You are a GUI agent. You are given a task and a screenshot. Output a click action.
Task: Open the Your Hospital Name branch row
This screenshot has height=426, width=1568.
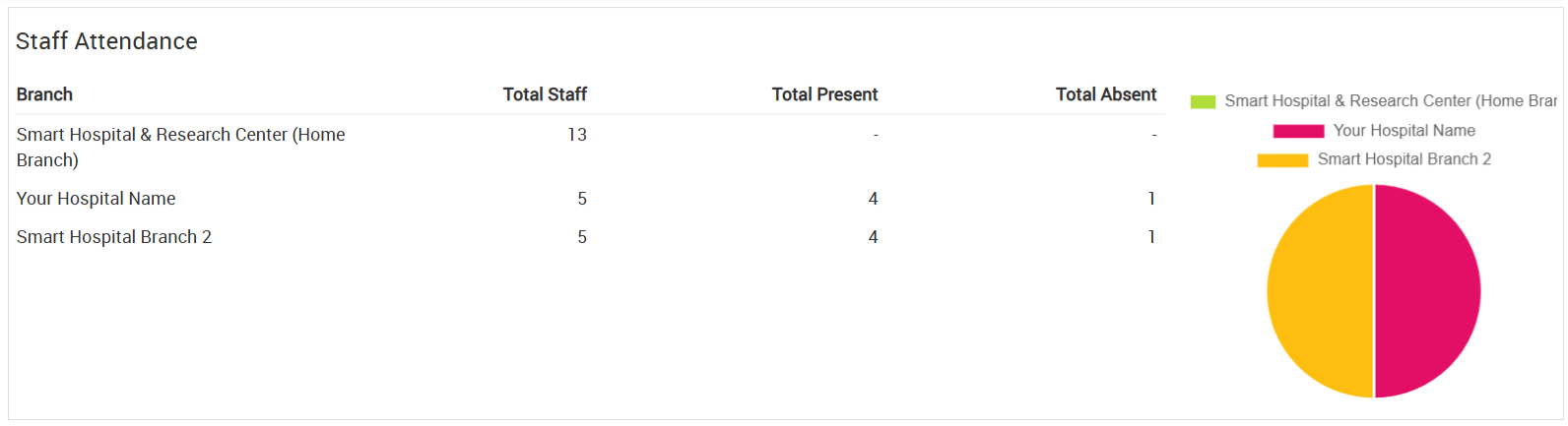pyautogui.click(x=589, y=199)
